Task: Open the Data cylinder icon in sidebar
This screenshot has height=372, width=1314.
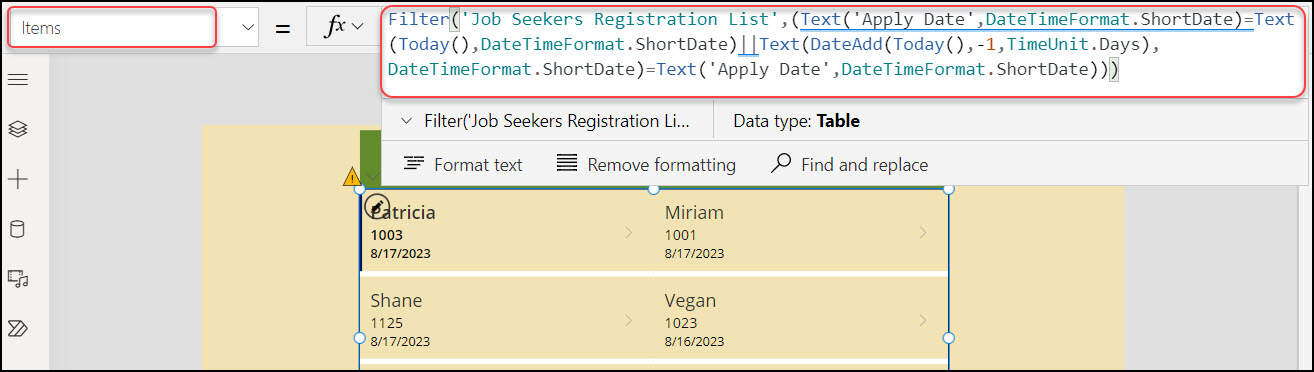Action: pos(17,229)
